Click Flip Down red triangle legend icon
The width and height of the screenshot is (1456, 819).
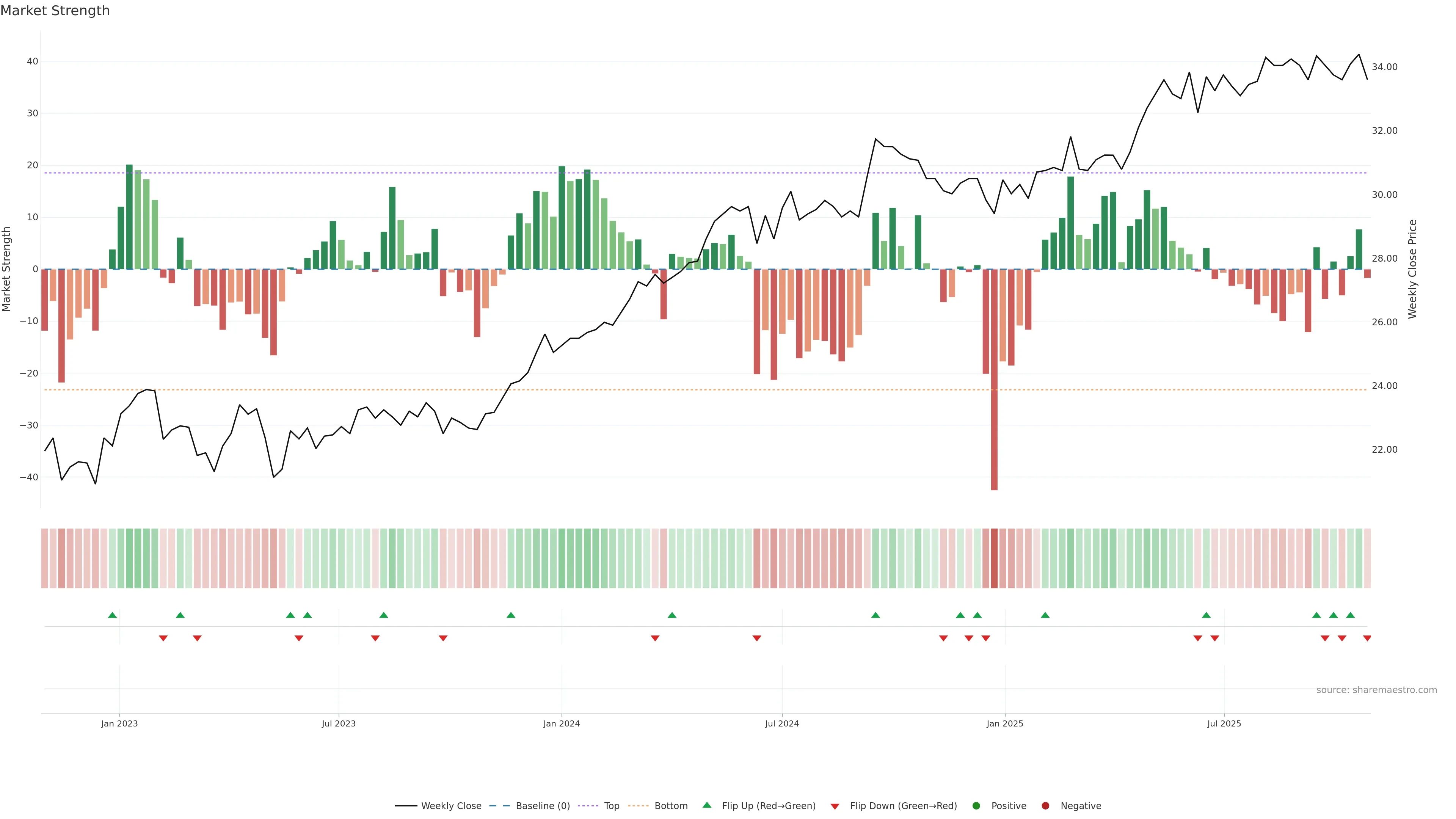pyautogui.click(x=835, y=806)
